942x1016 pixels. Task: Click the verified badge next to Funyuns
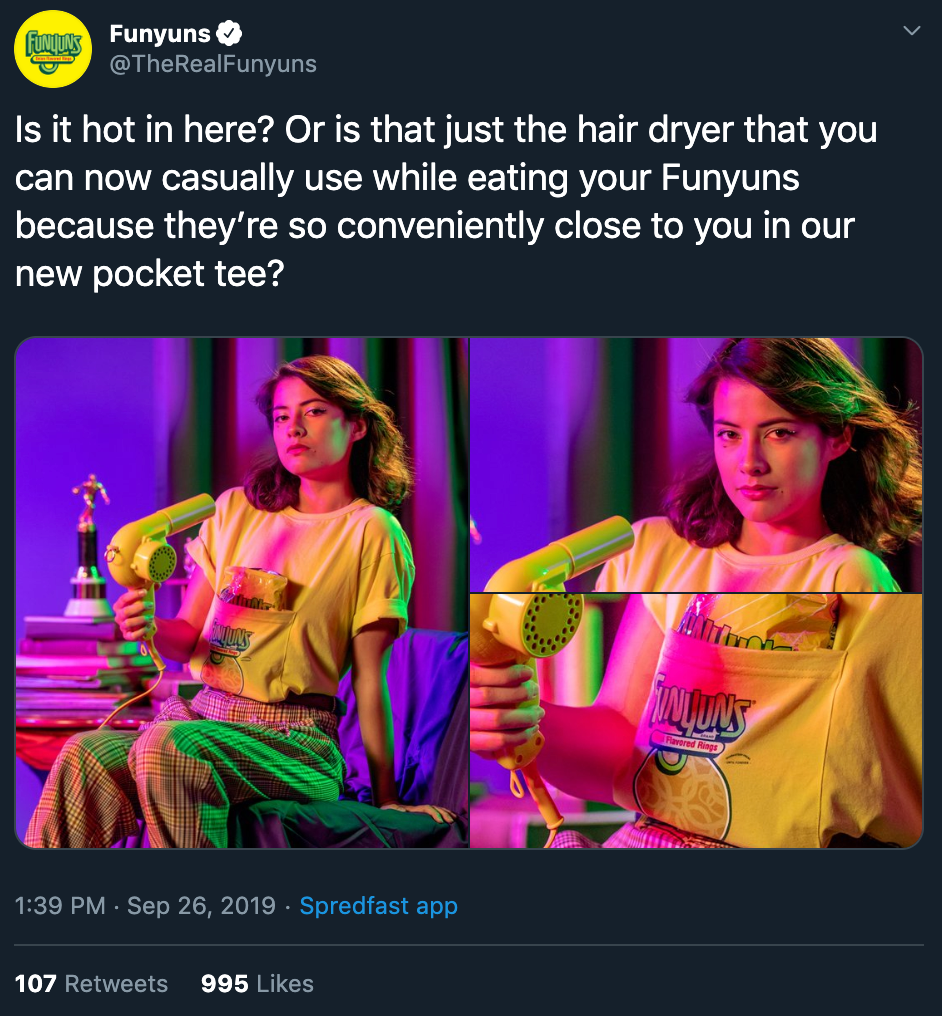229,33
